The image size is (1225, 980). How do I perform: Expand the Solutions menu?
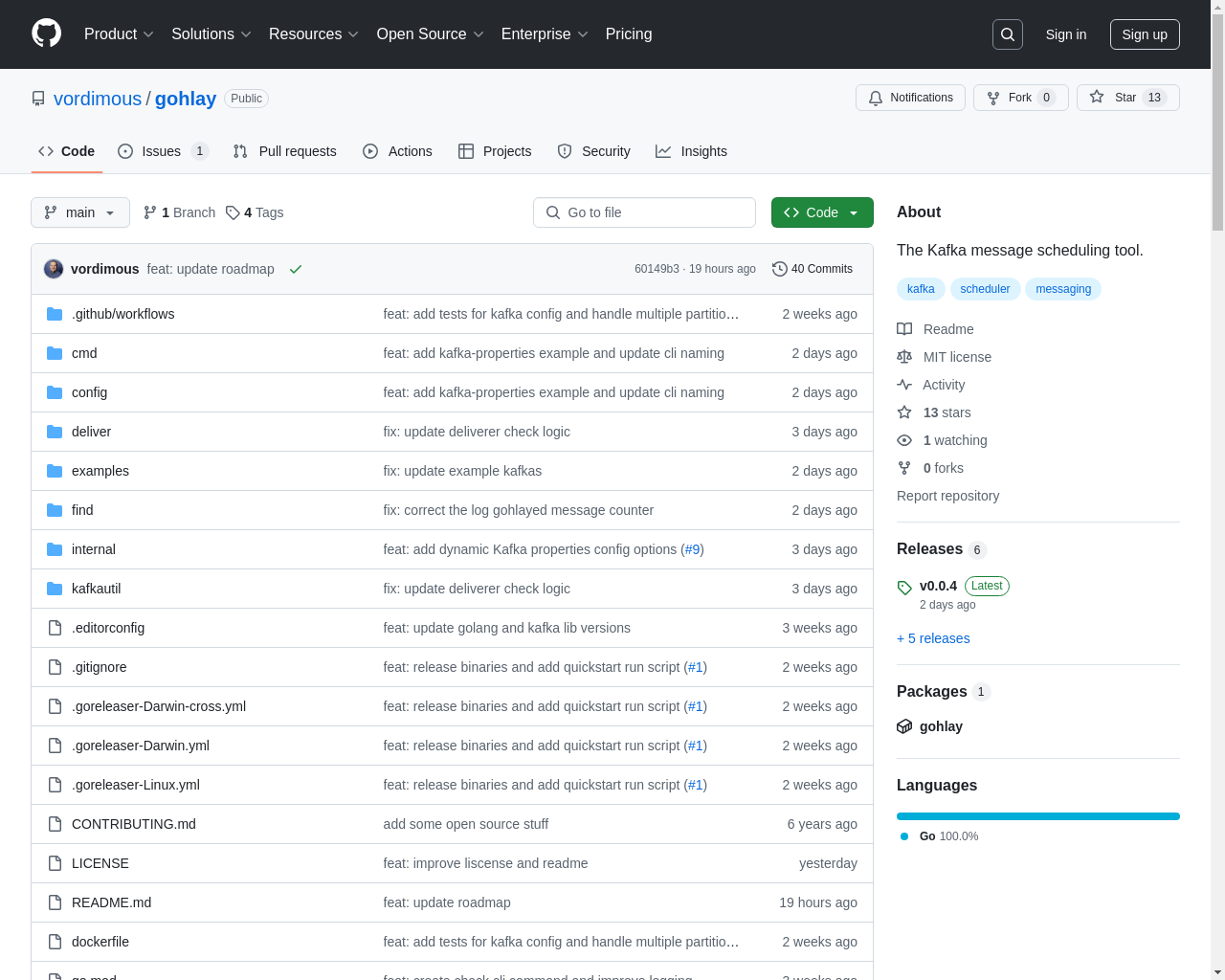[212, 34]
